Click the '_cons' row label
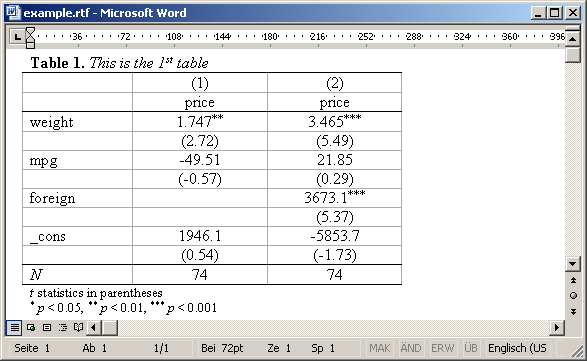The image size is (587, 361). click(48, 237)
